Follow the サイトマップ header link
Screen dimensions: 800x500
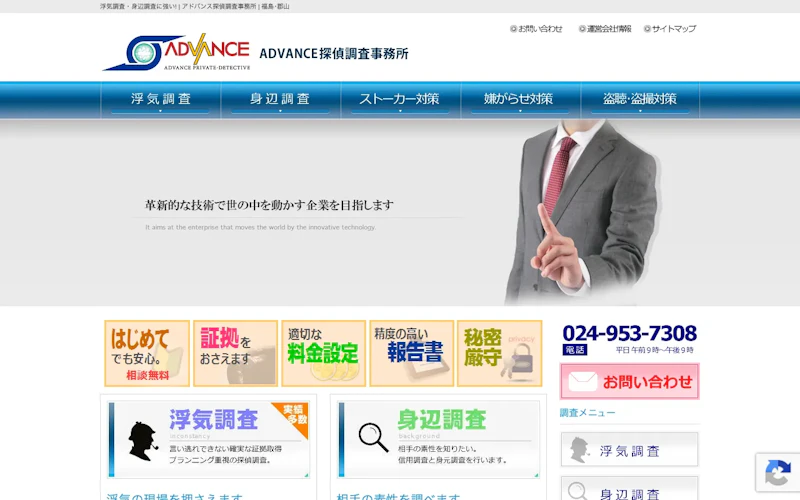[670, 29]
